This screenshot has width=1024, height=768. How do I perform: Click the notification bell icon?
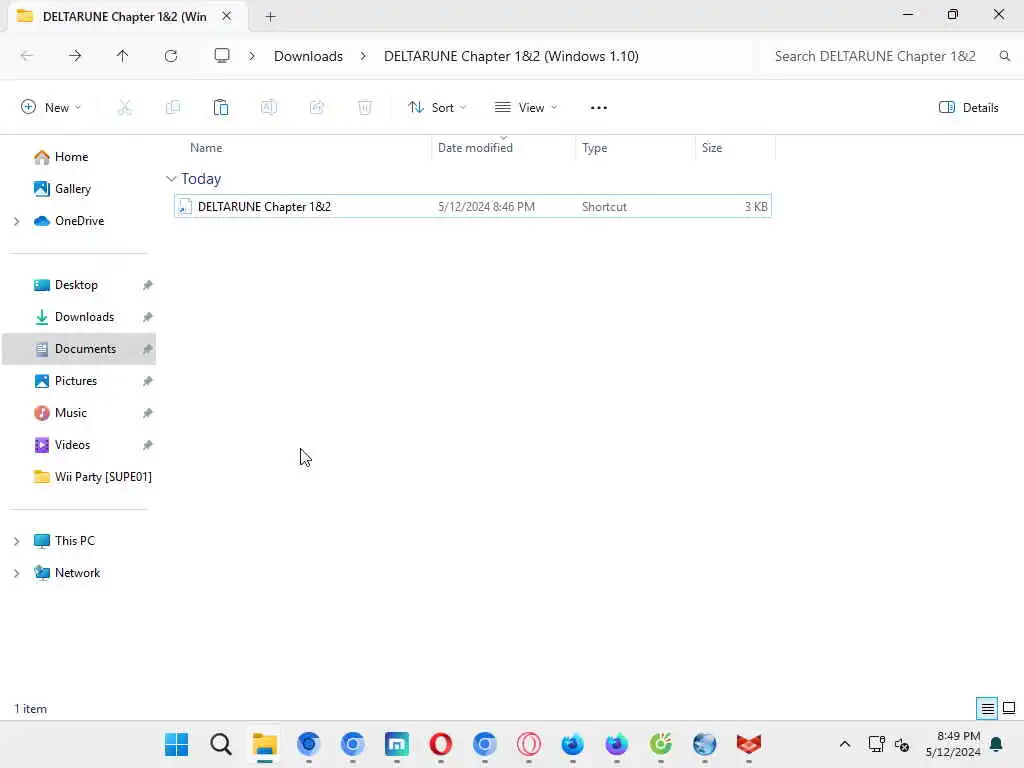tap(996, 744)
